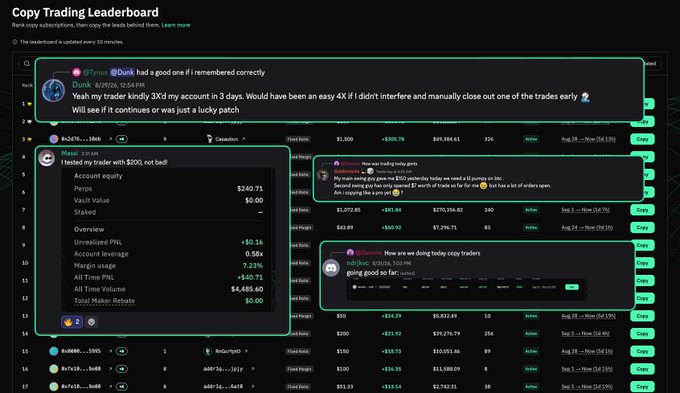Screen dimensions: 680x393
Task: Click add-reaction smiley under Massi's message
Action: (92, 322)
